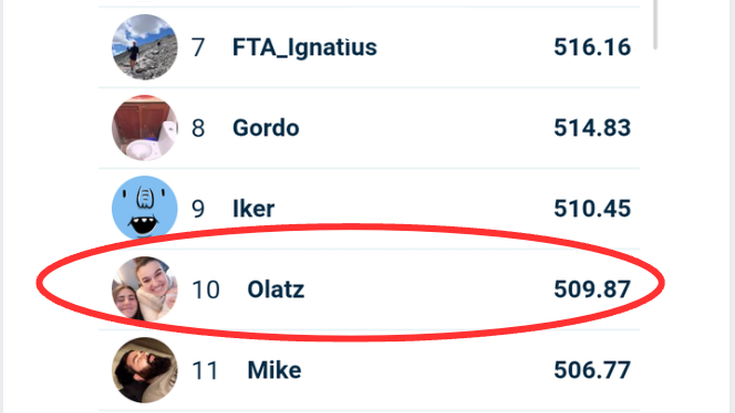Click rank number 8 beside Gordo

[198, 128]
